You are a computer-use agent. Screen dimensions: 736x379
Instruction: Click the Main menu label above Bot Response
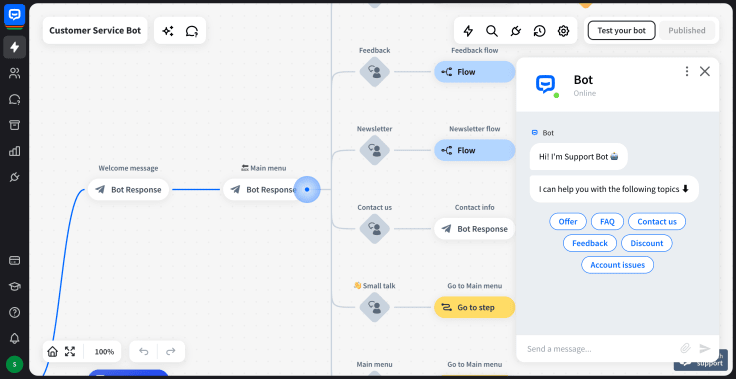[263, 168]
